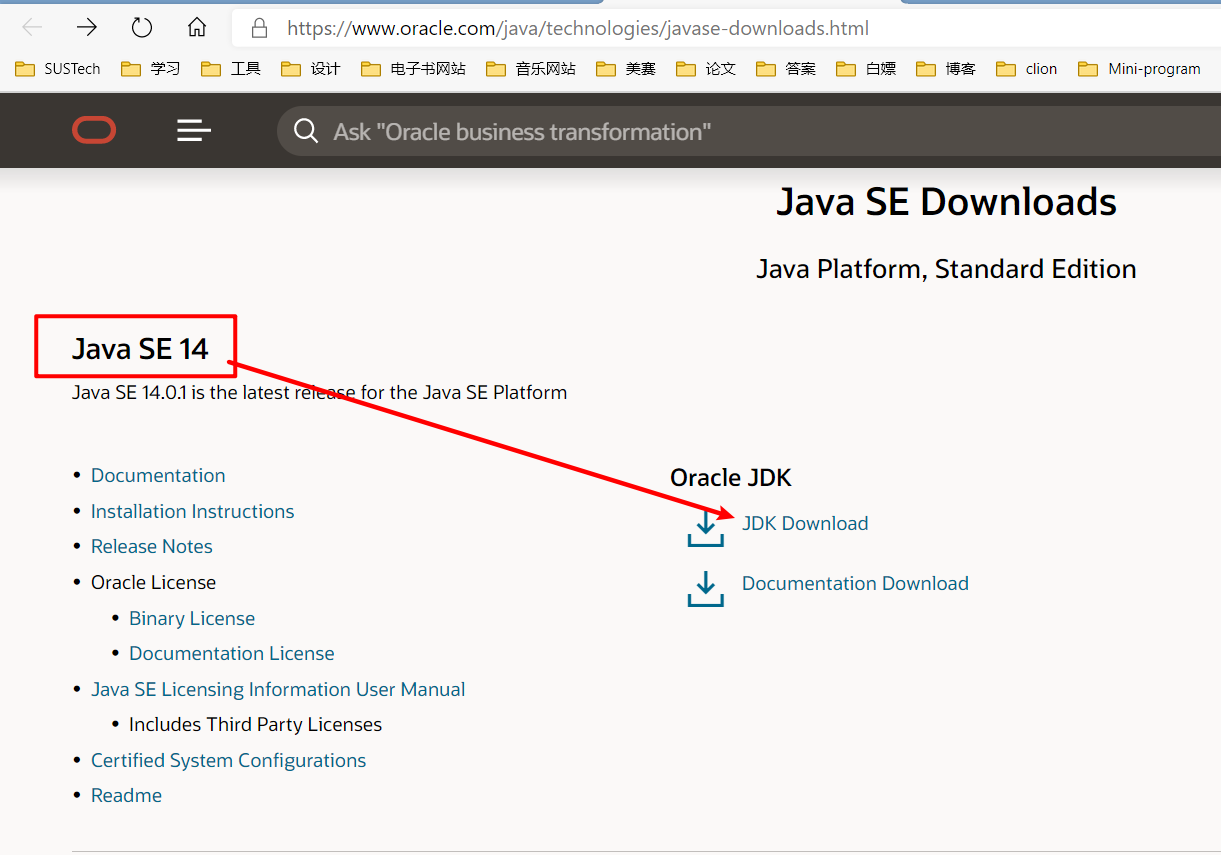Image resolution: width=1221 pixels, height=855 pixels.
Task: Go to the browser home page icon
Action: click(x=197, y=27)
